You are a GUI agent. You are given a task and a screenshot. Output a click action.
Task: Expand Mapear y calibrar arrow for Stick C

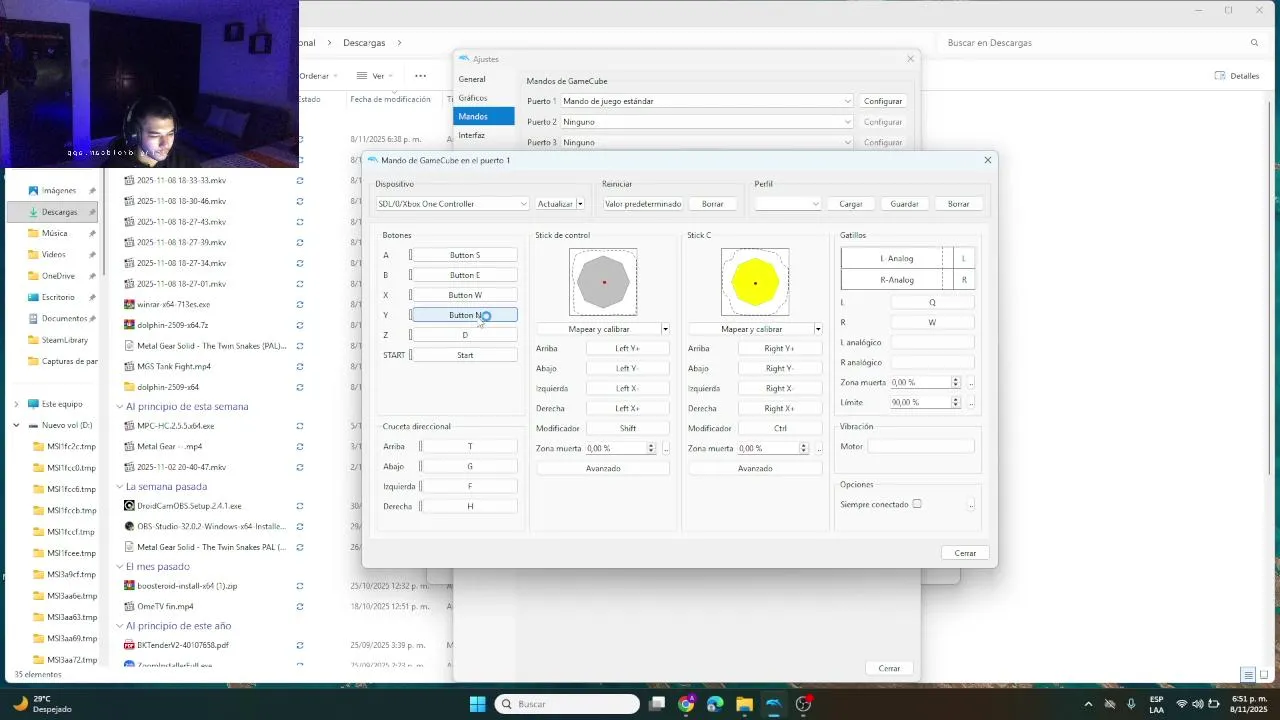(817, 329)
